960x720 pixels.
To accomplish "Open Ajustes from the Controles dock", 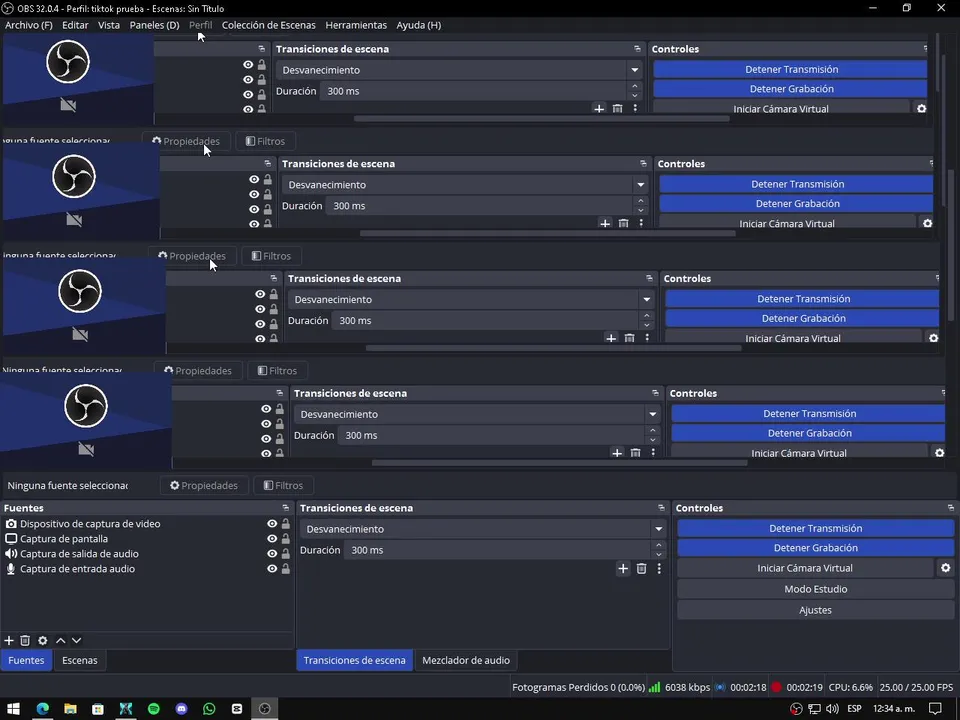I will (x=816, y=610).
